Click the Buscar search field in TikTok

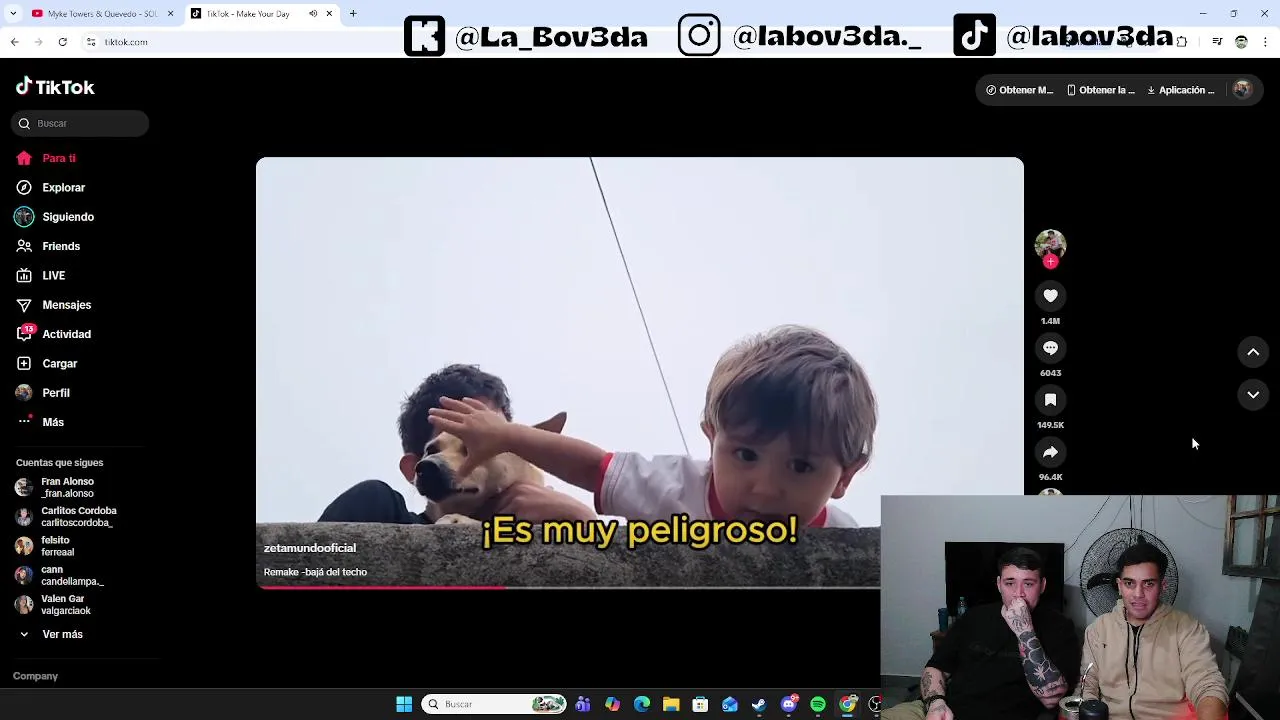click(80, 123)
